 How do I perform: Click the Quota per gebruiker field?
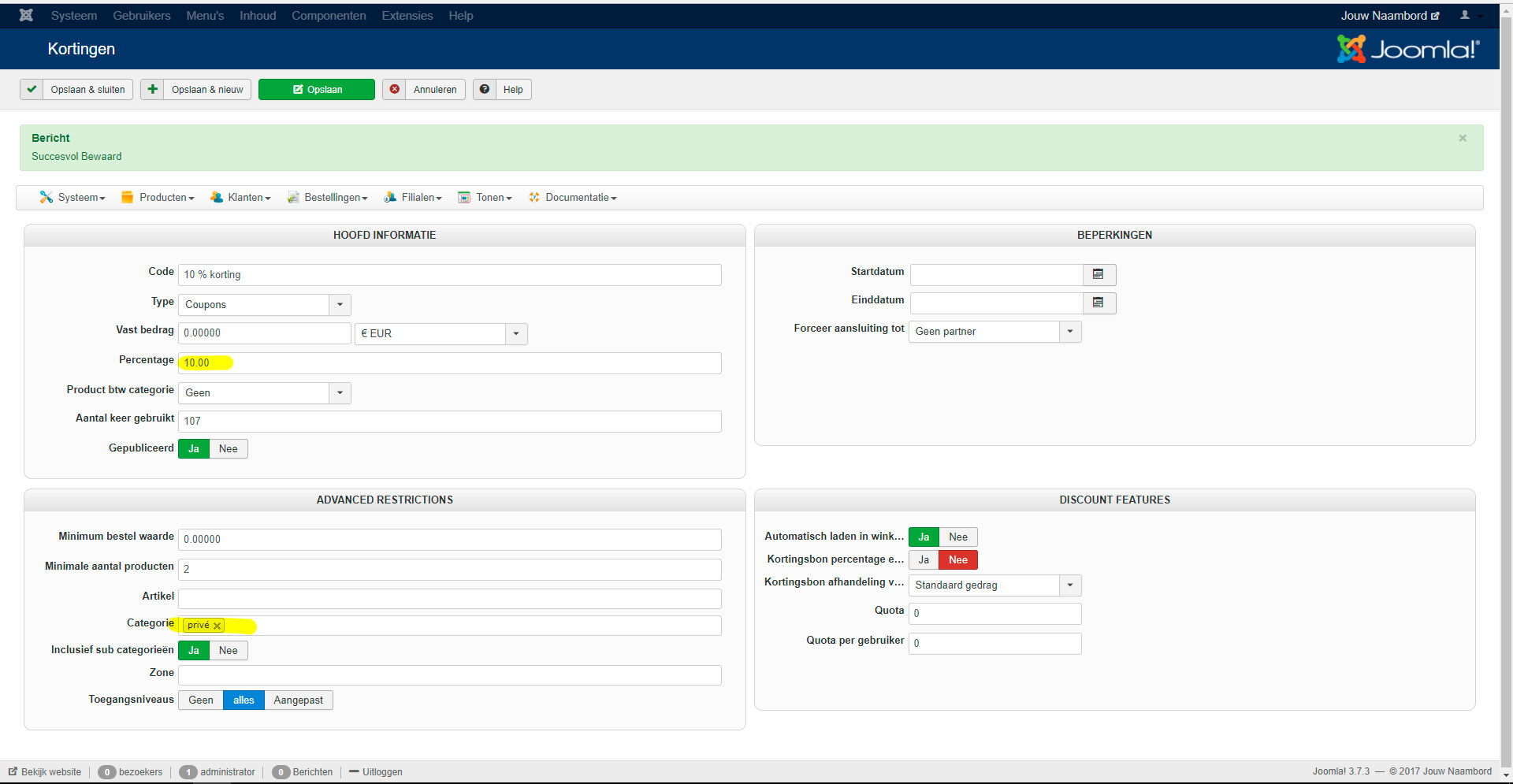tap(995, 643)
